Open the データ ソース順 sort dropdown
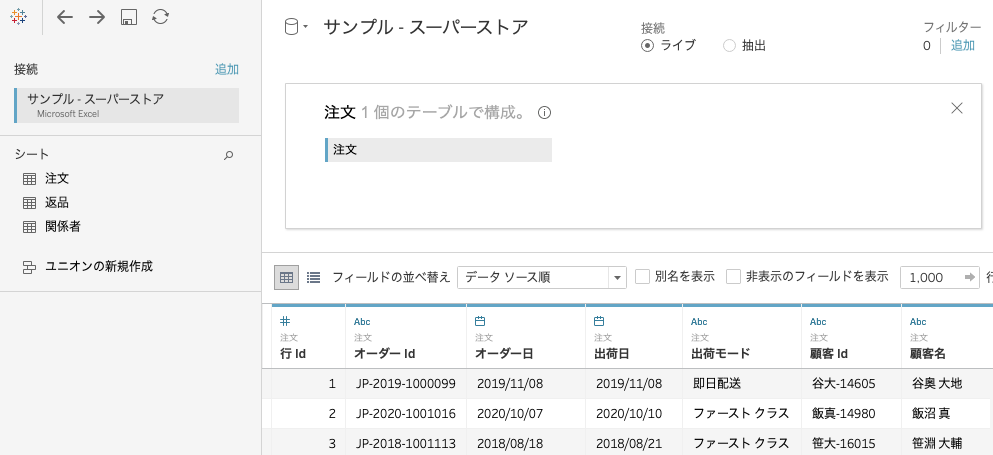 pyautogui.click(x=541, y=278)
